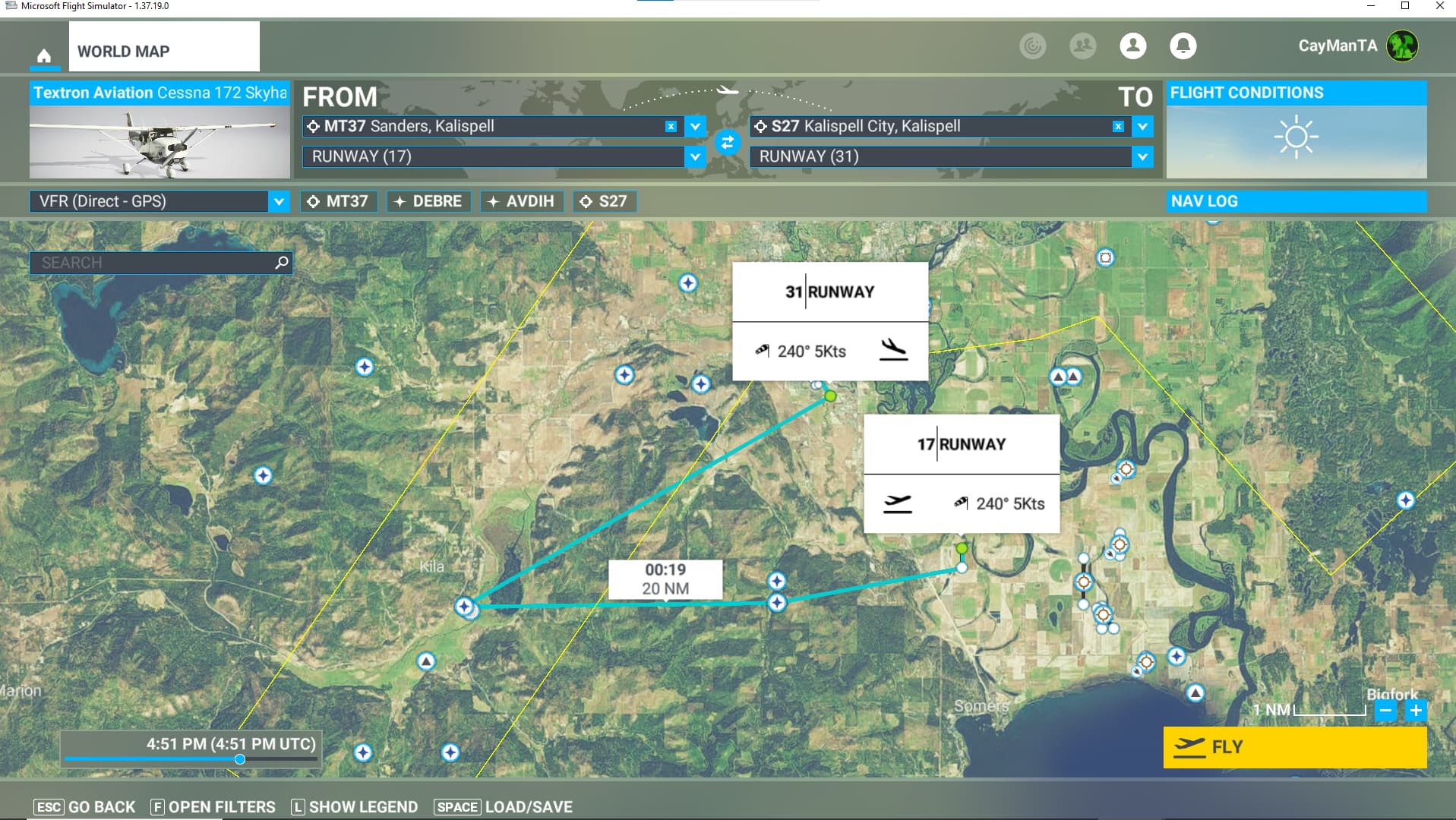Screen dimensions: 1456x820
Task: Open the World Map tab
Action: tap(164, 47)
